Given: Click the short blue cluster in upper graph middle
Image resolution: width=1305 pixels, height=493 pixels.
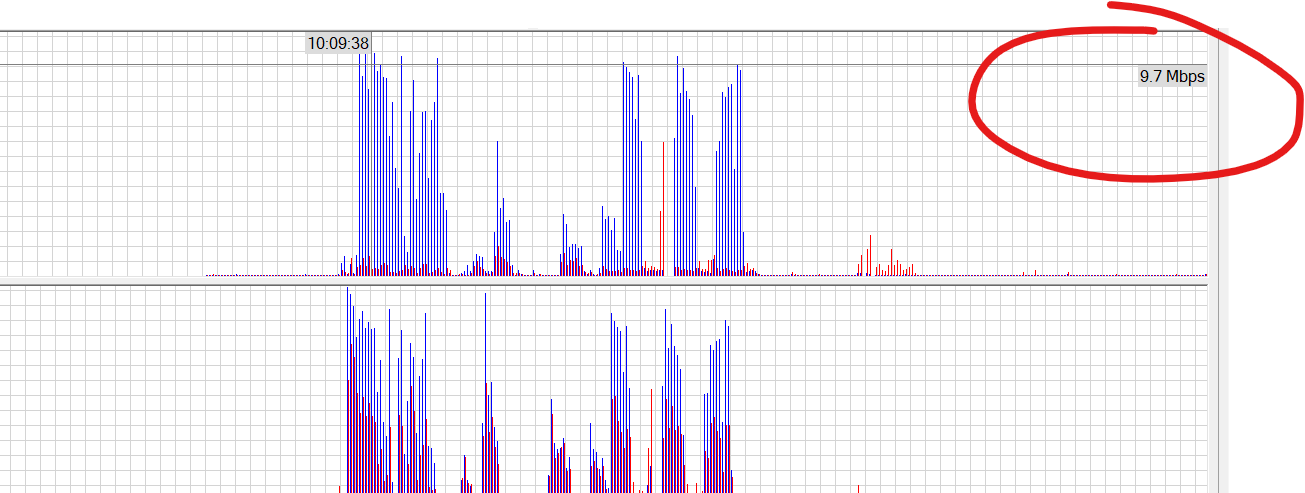Looking at the screenshot, I should point(572,250).
